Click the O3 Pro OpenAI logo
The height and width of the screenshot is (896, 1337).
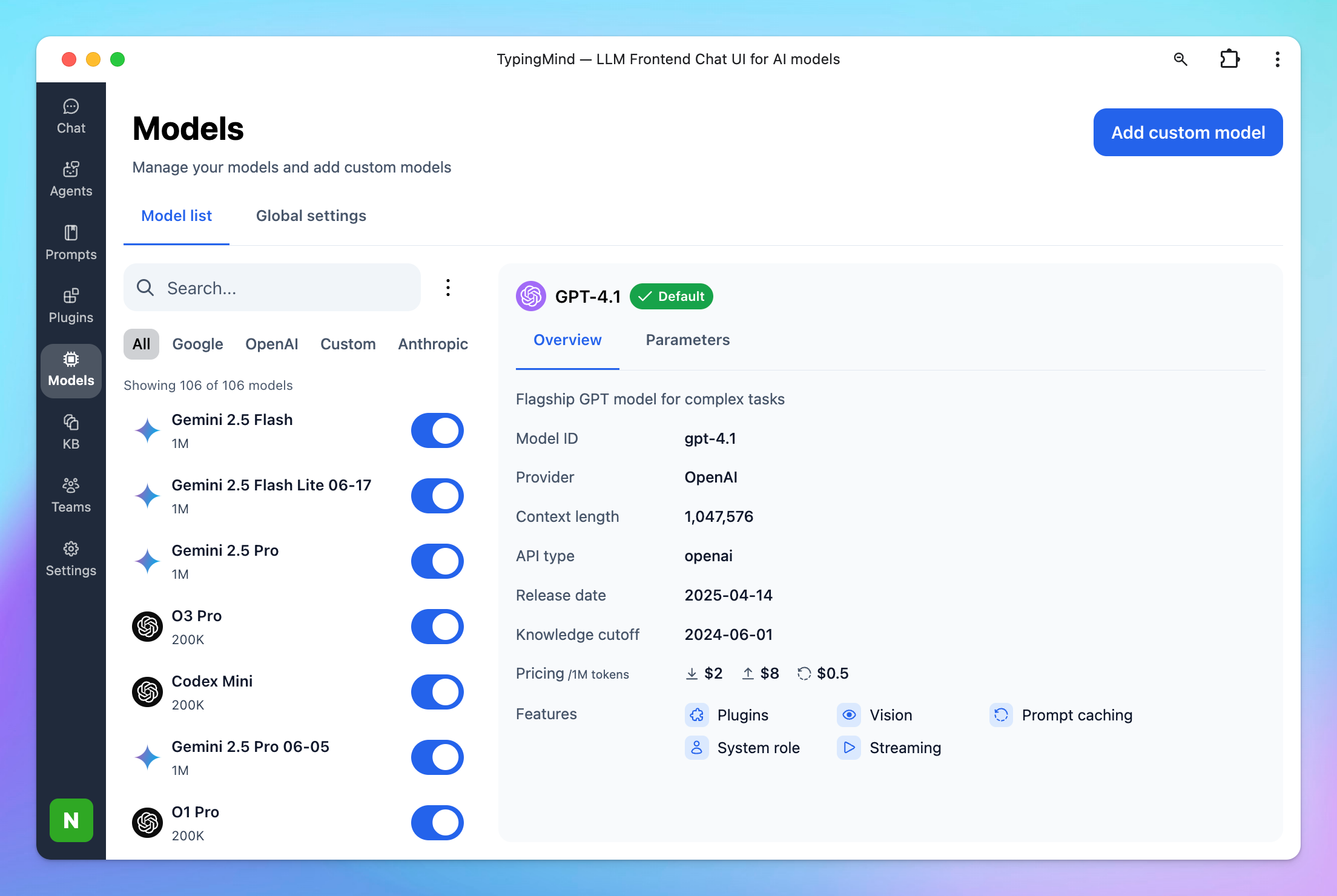click(147, 627)
